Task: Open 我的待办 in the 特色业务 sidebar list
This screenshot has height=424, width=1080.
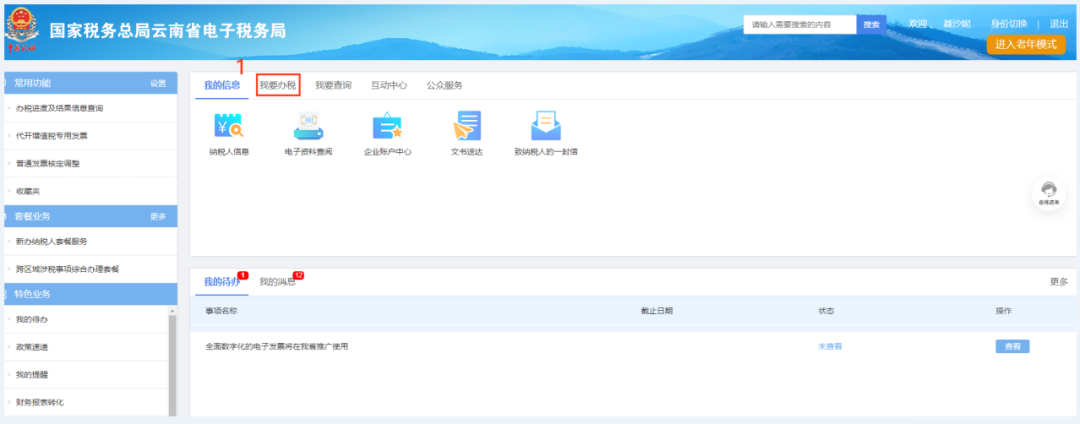Action: pos(32,319)
